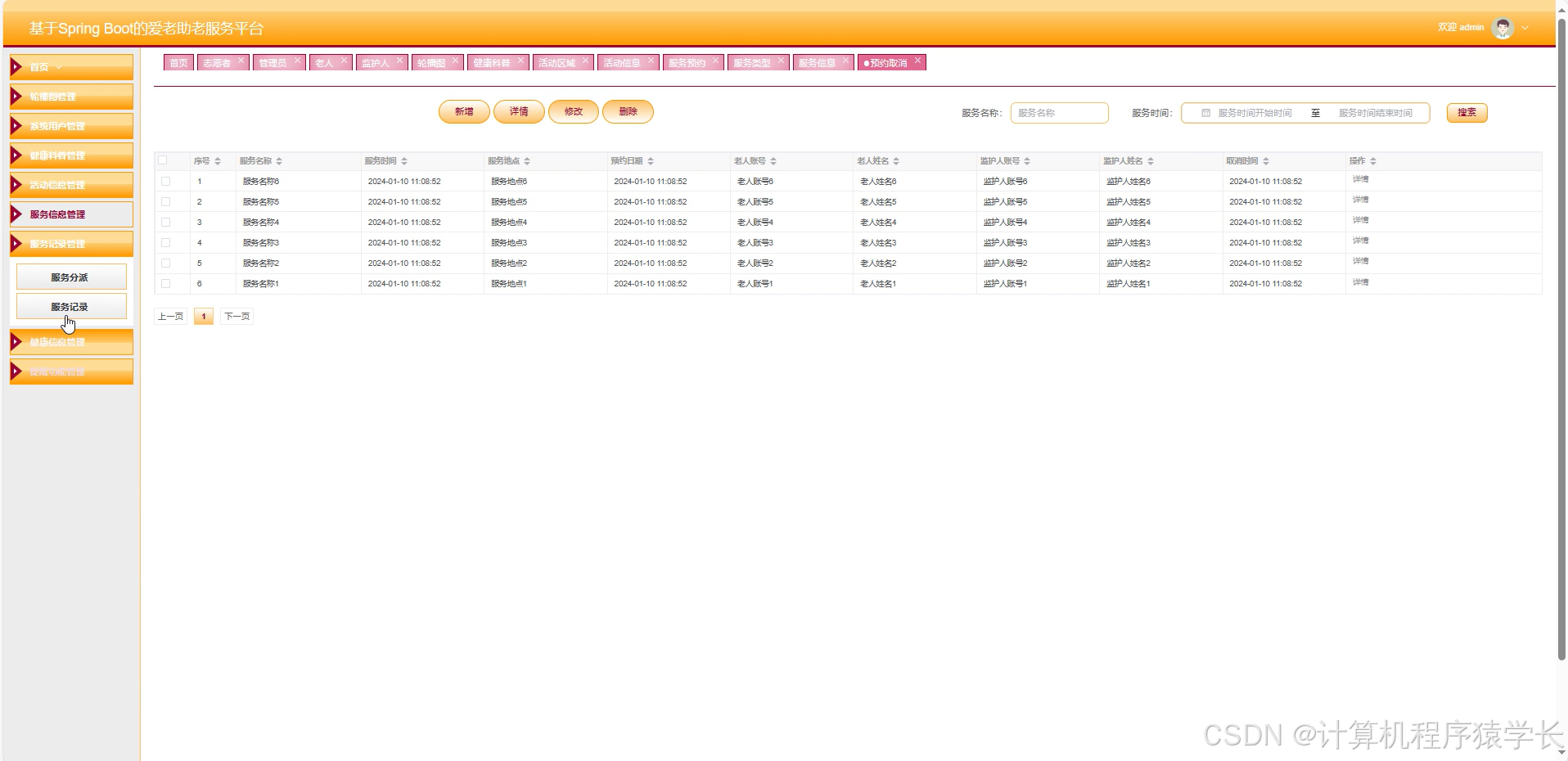Screen dimensions: 1568x761
Task: Open the 服务分派 submenu item
Action: (71, 277)
